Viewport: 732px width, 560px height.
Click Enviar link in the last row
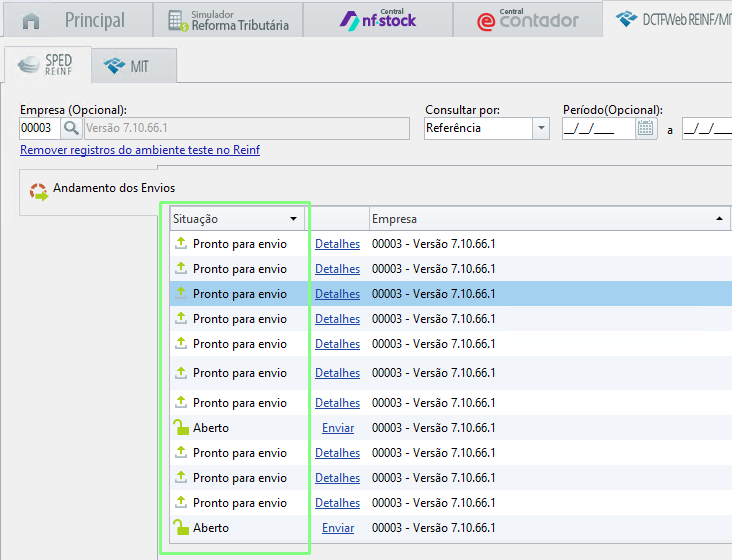[338, 528]
